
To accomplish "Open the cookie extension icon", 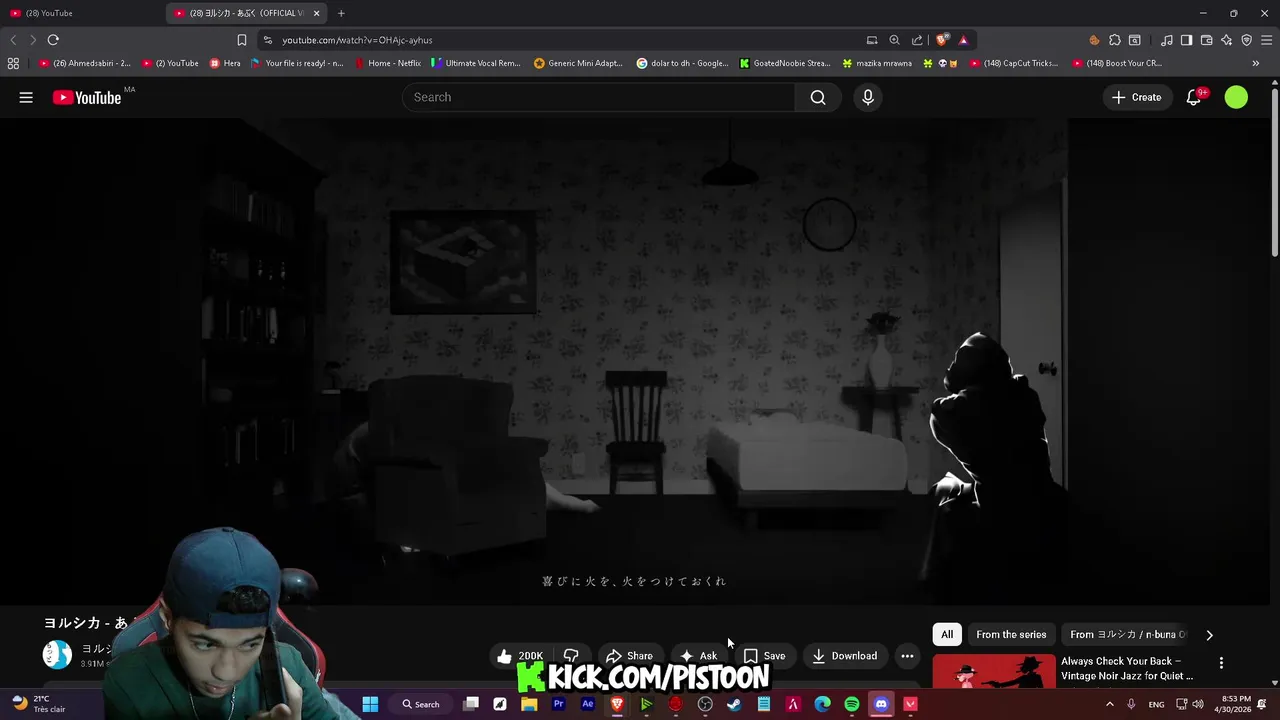I will pyautogui.click(x=1094, y=40).
